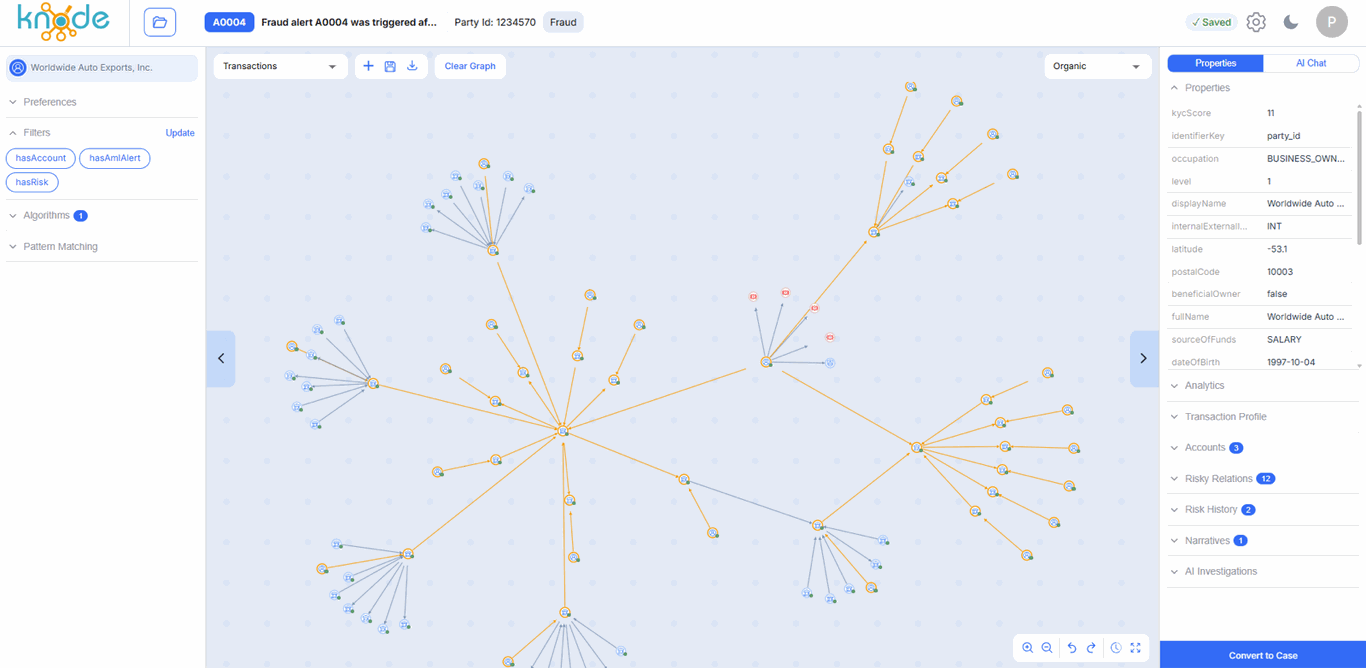Image resolution: width=1366 pixels, height=668 pixels.
Task: Click the postalCode value 10003
Action: coord(1280,271)
